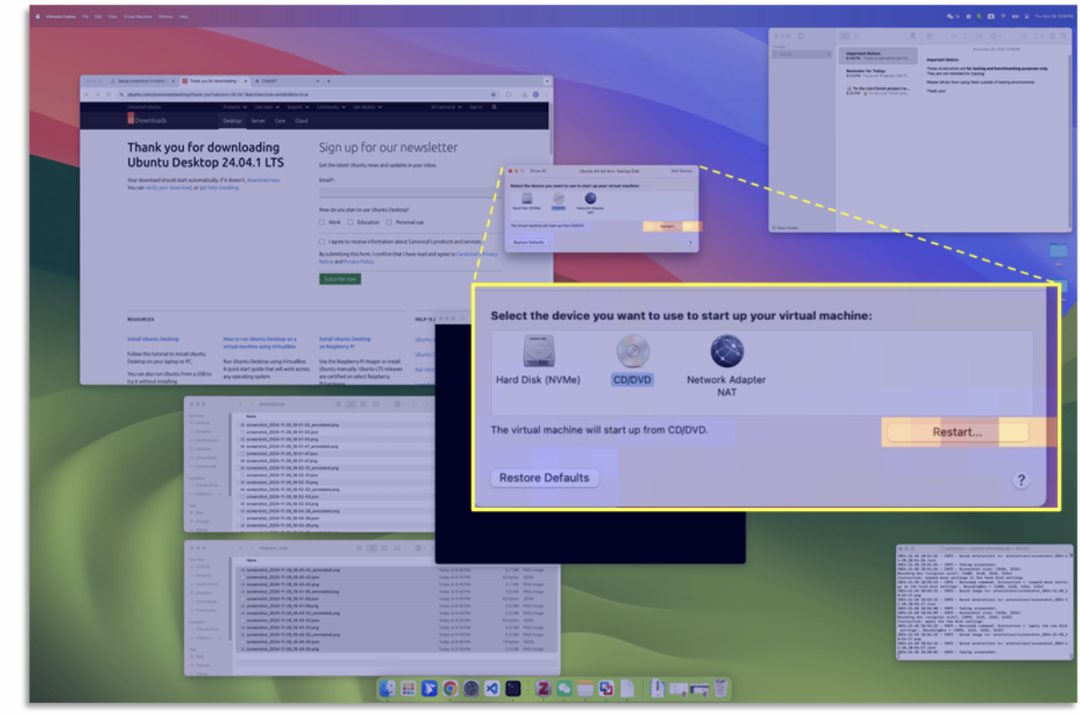1080x715 pixels.
Task: Open the "verify your download" link
Action: tap(167, 187)
